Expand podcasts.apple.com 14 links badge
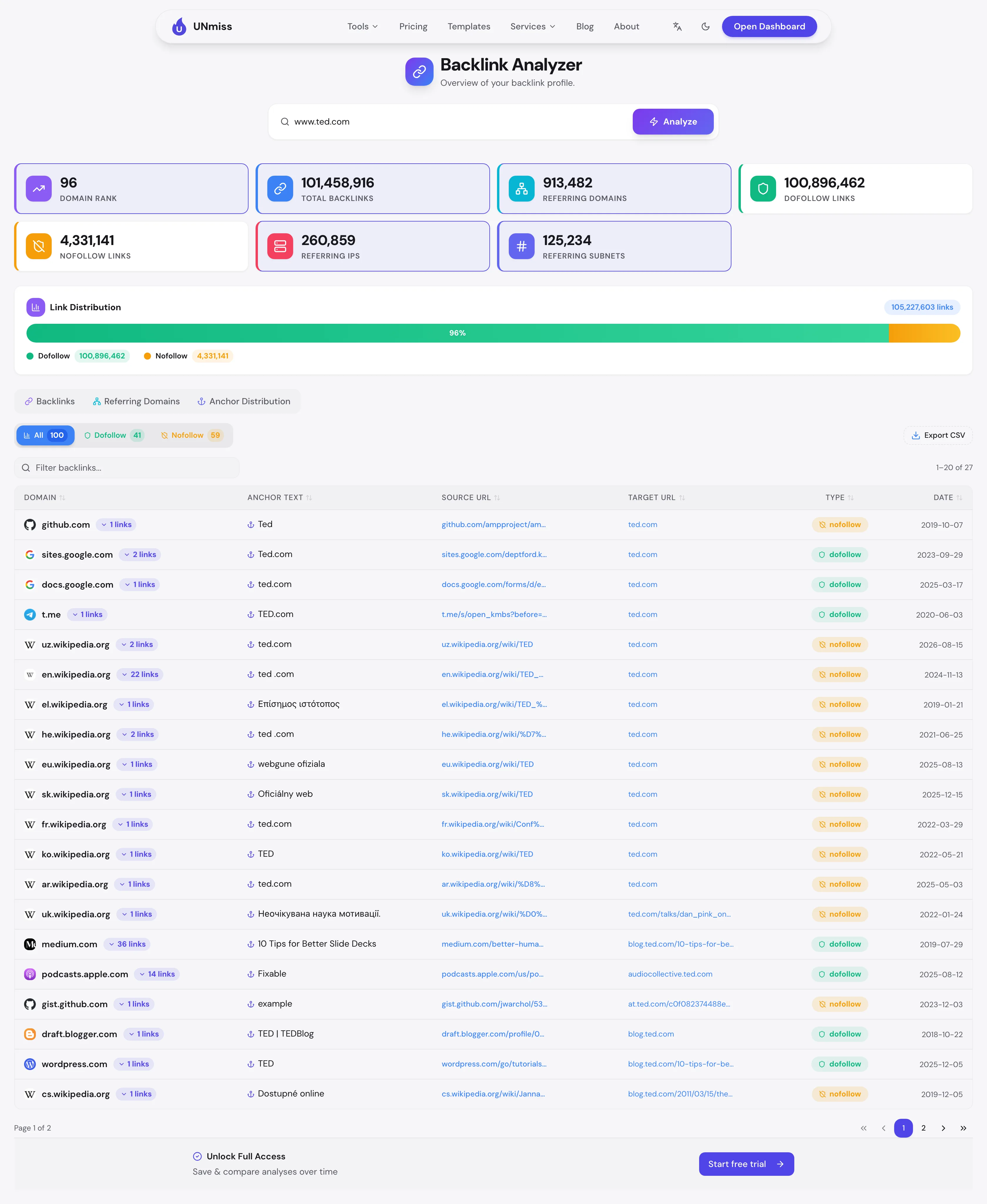The width and height of the screenshot is (987, 1204). (x=157, y=974)
